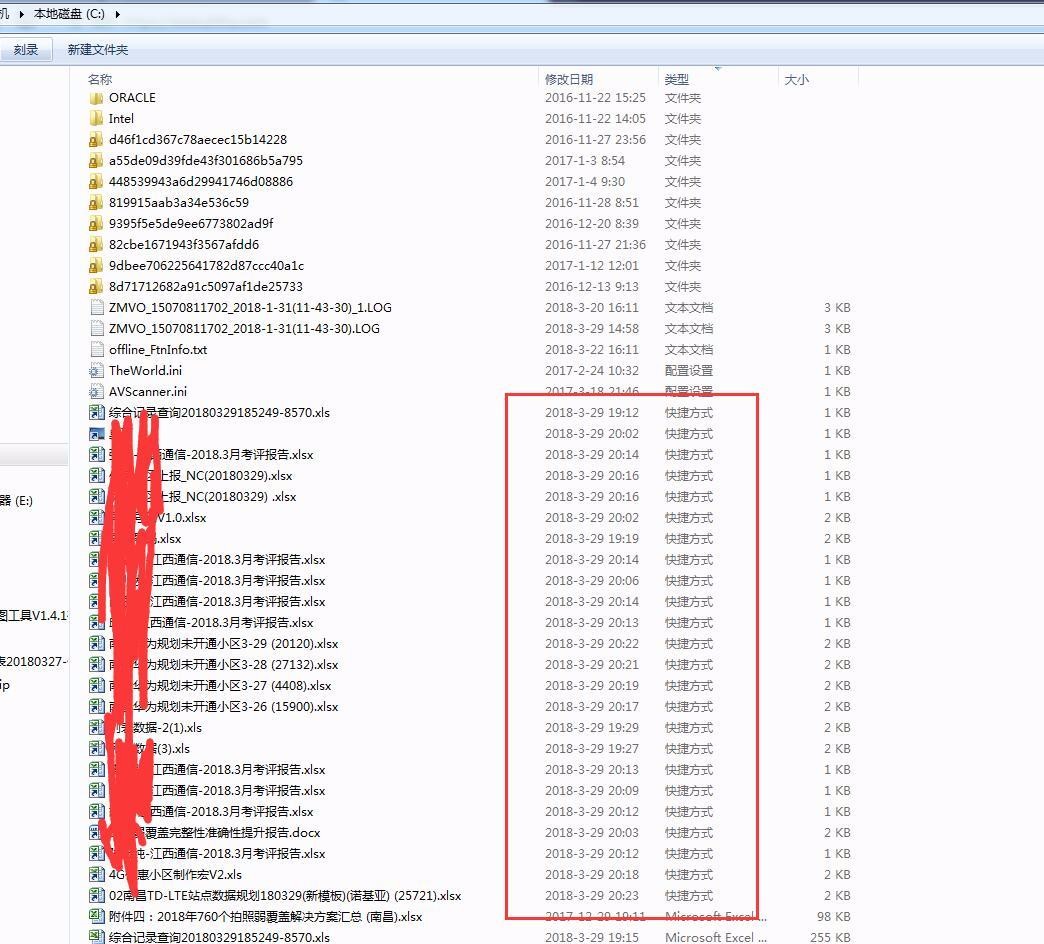The image size is (1044, 944).
Task: Click Excel icon of 华为规划未开通小区3-28 (27132).xlsx
Action: click(97, 664)
